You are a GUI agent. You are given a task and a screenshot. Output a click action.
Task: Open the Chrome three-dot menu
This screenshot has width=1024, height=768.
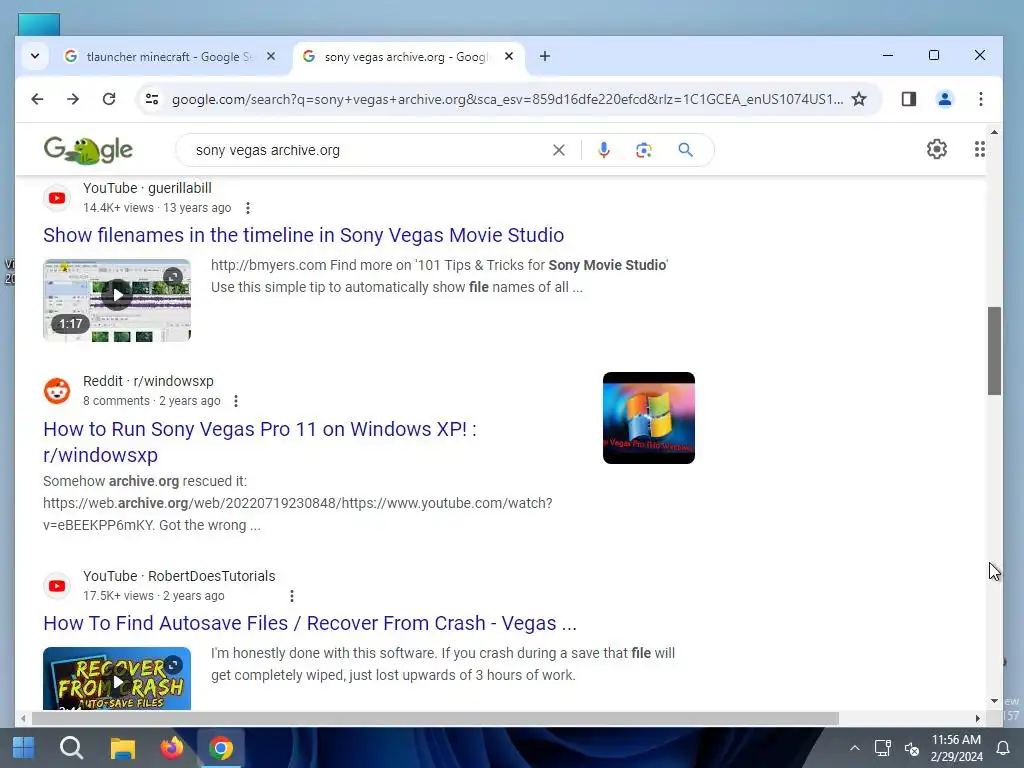tap(981, 99)
